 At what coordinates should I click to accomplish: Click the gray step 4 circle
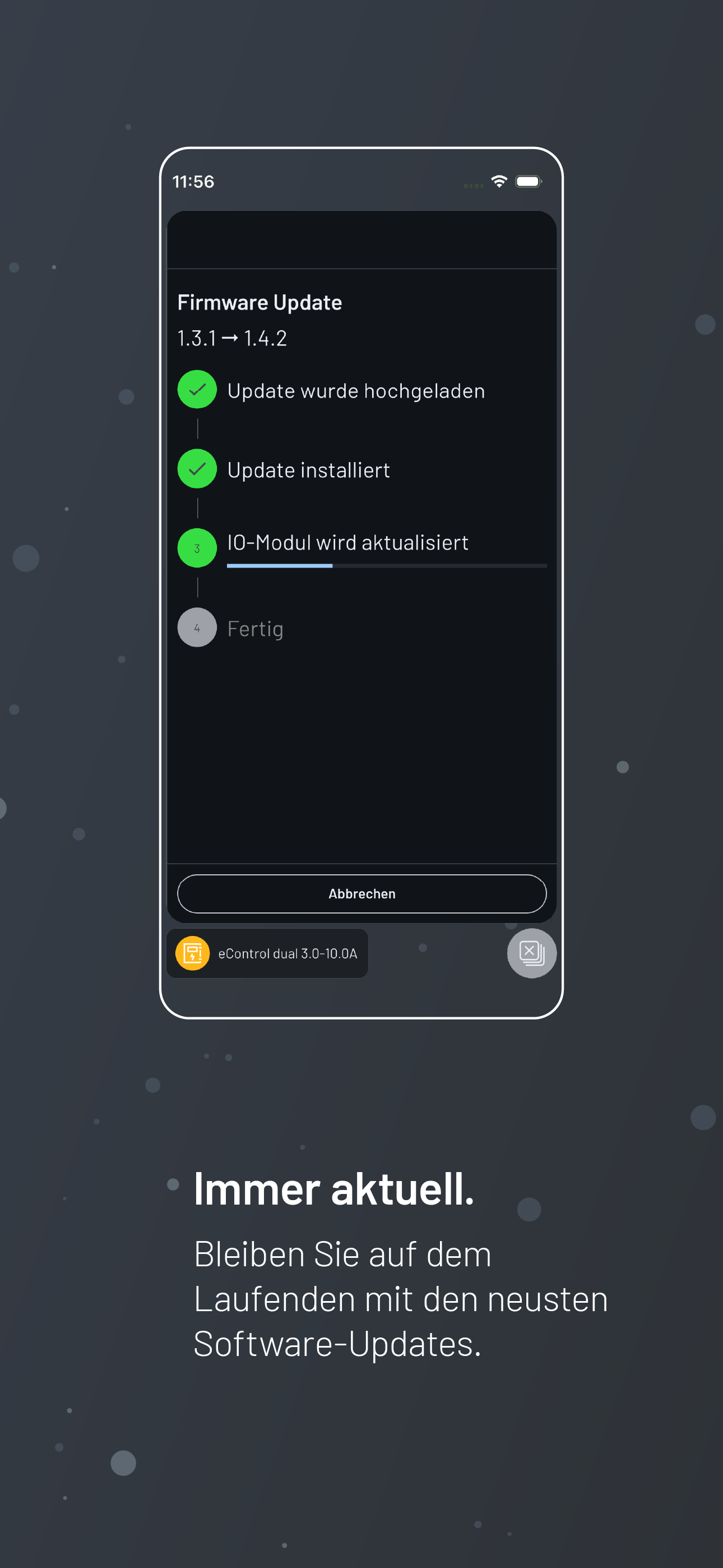(x=197, y=628)
